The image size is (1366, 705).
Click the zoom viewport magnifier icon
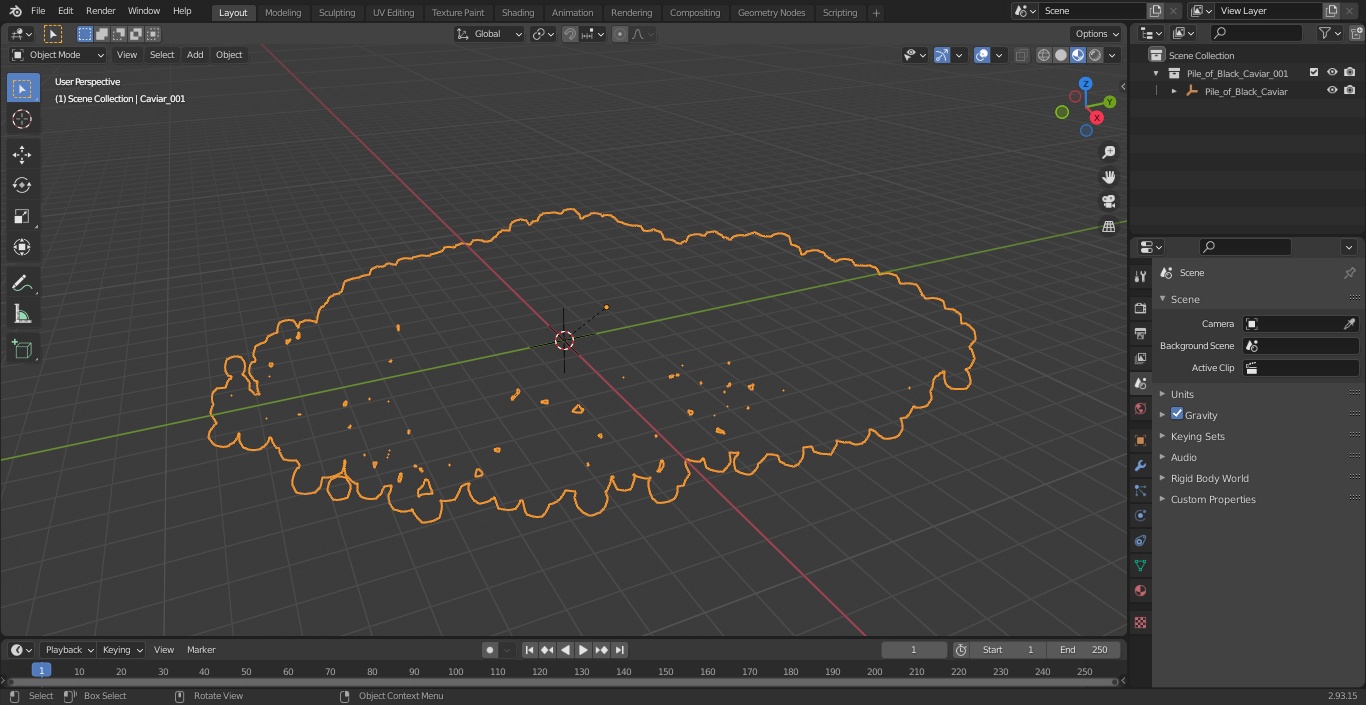coord(1109,152)
